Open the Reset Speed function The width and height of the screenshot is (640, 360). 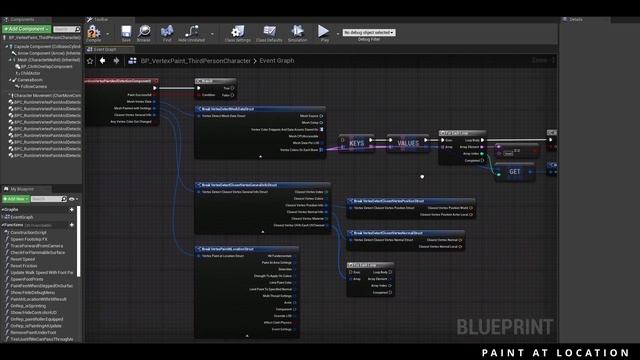click(x=22, y=259)
